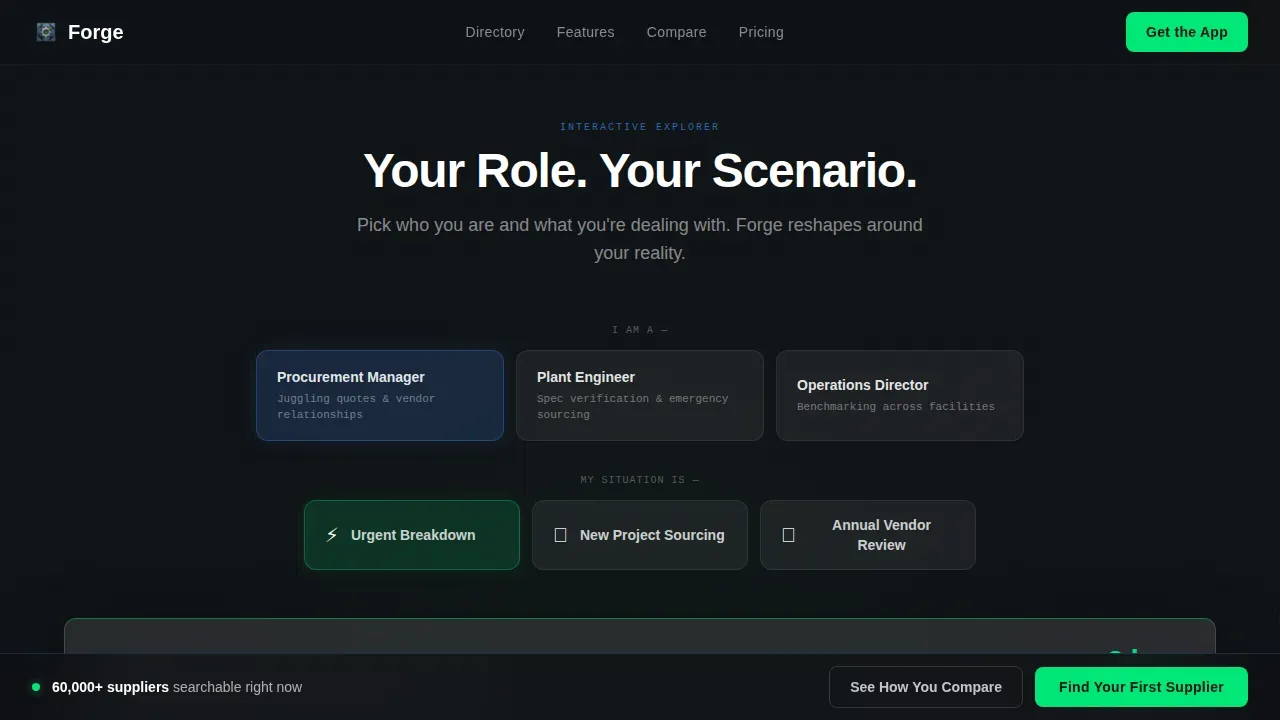Click 'Benchmarking across facilities' description
1280x720 pixels.
(x=896, y=407)
